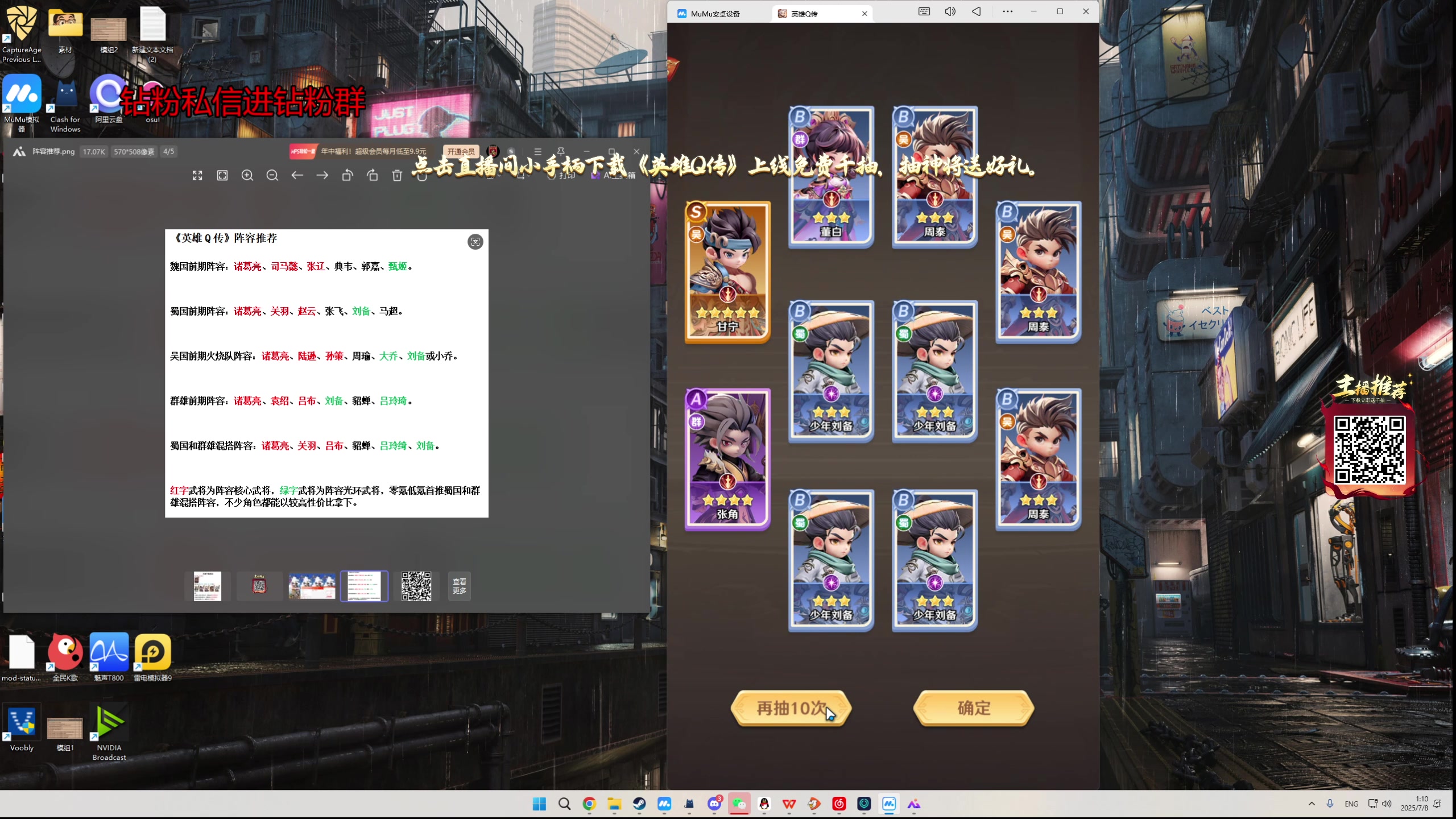Click the MuMu back triangle icon
This screenshot has width=1456, height=819.
tap(977, 11)
